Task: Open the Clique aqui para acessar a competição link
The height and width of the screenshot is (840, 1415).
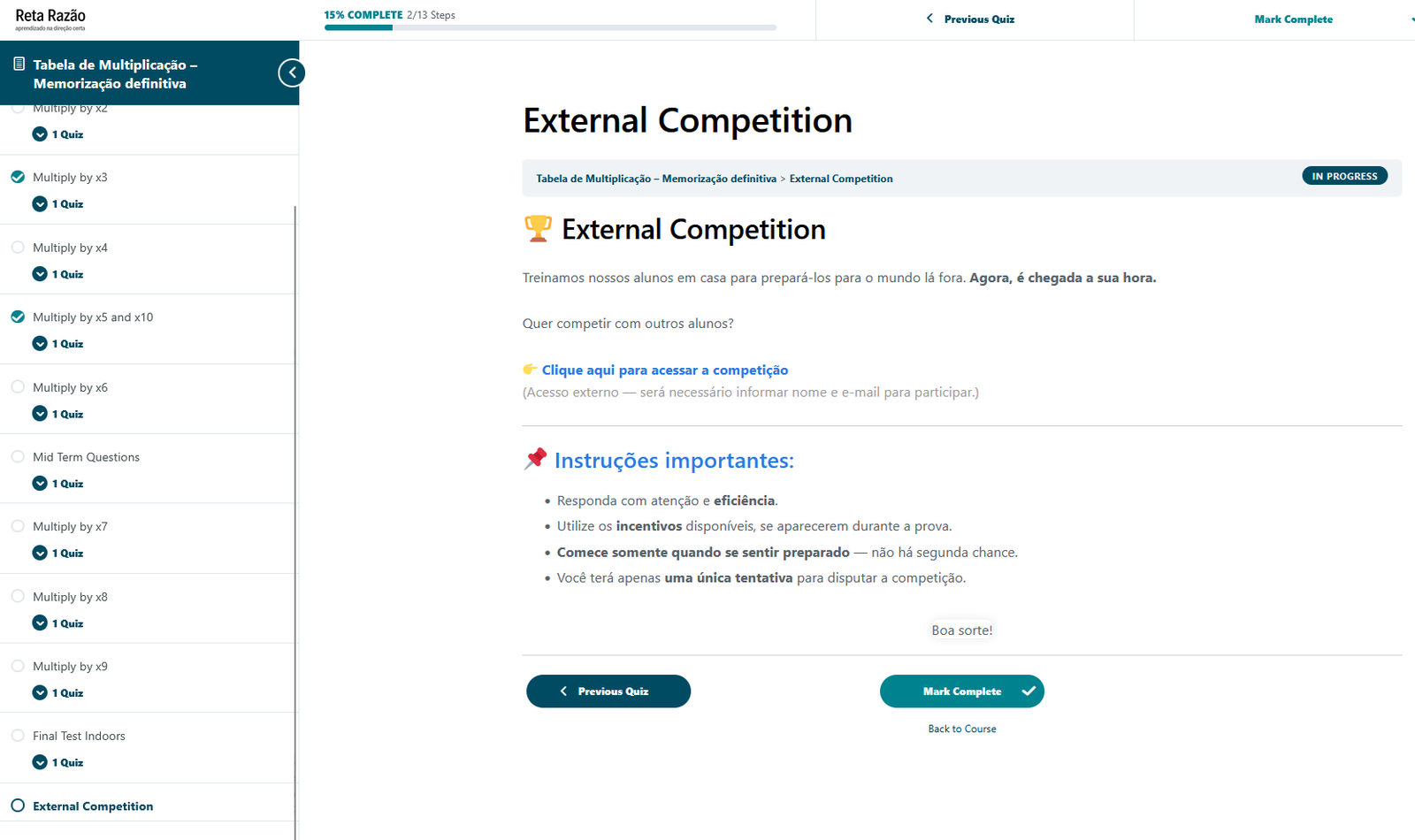Action: [x=665, y=370]
